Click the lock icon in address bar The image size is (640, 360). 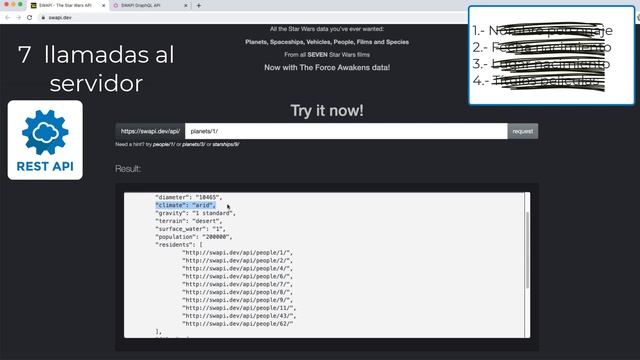pos(43,18)
